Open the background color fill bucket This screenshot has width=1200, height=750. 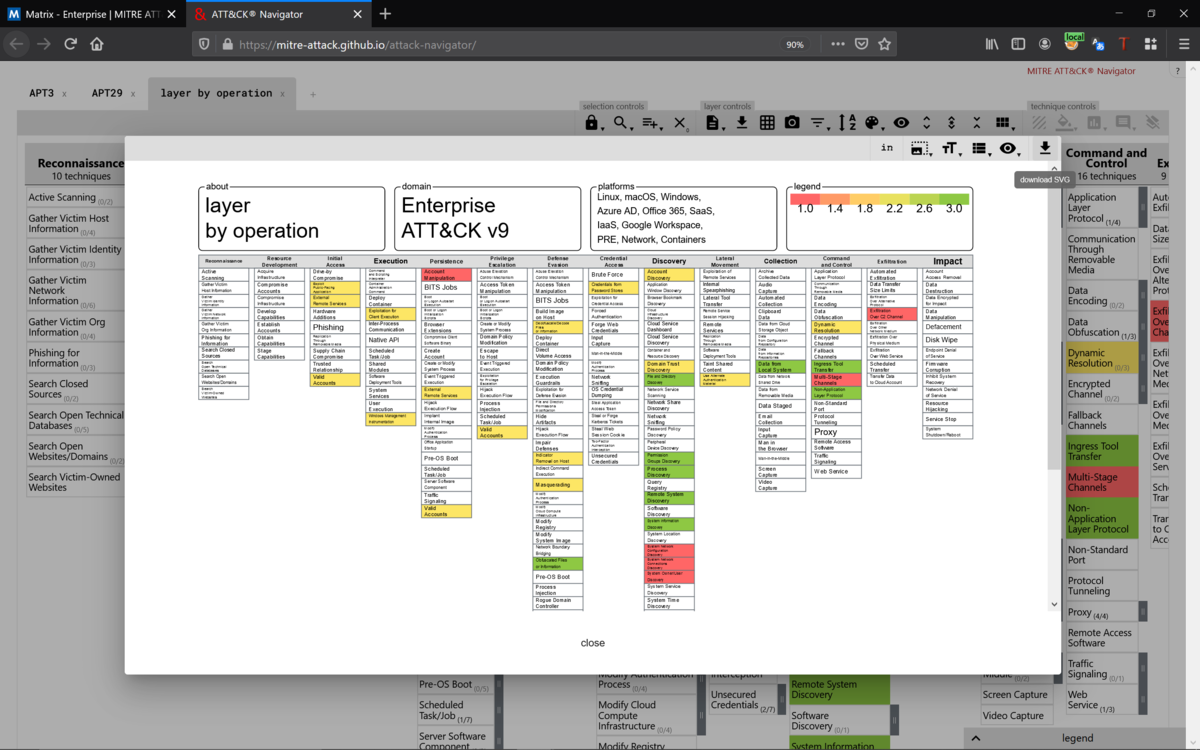point(1066,123)
